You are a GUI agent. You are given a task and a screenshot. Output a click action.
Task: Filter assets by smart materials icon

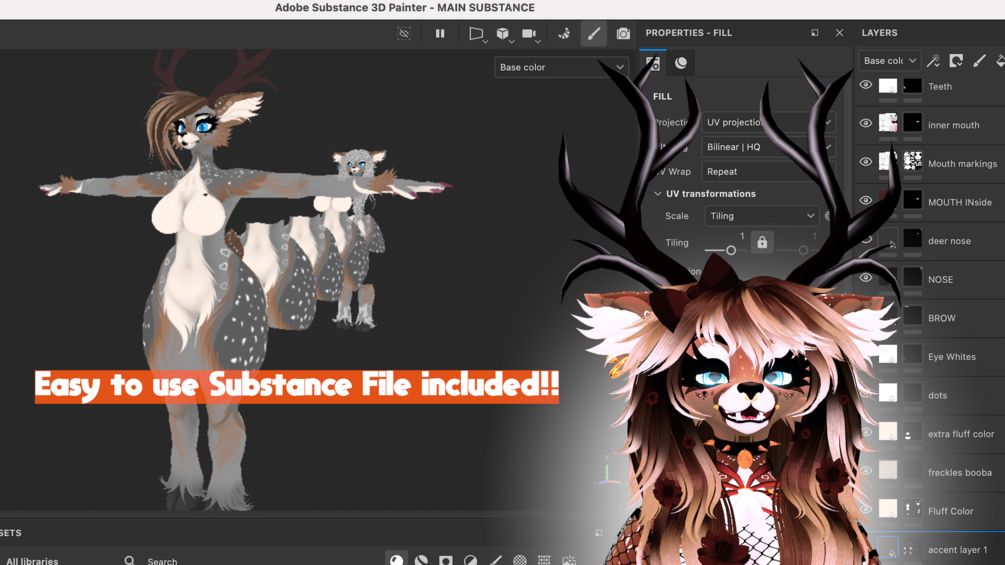click(x=421, y=561)
